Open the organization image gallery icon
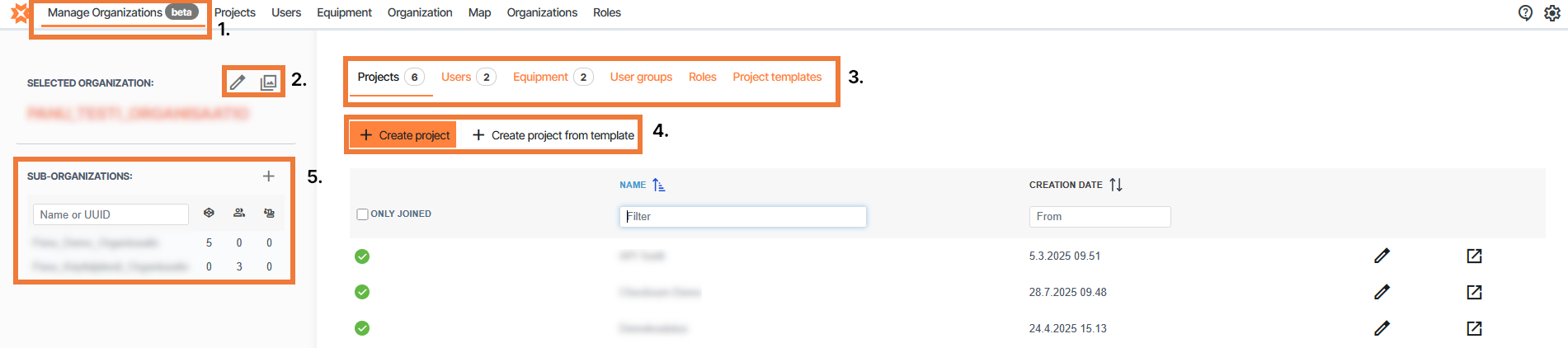Screen dimensions: 1568x348 pyautogui.click(x=268, y=82)
